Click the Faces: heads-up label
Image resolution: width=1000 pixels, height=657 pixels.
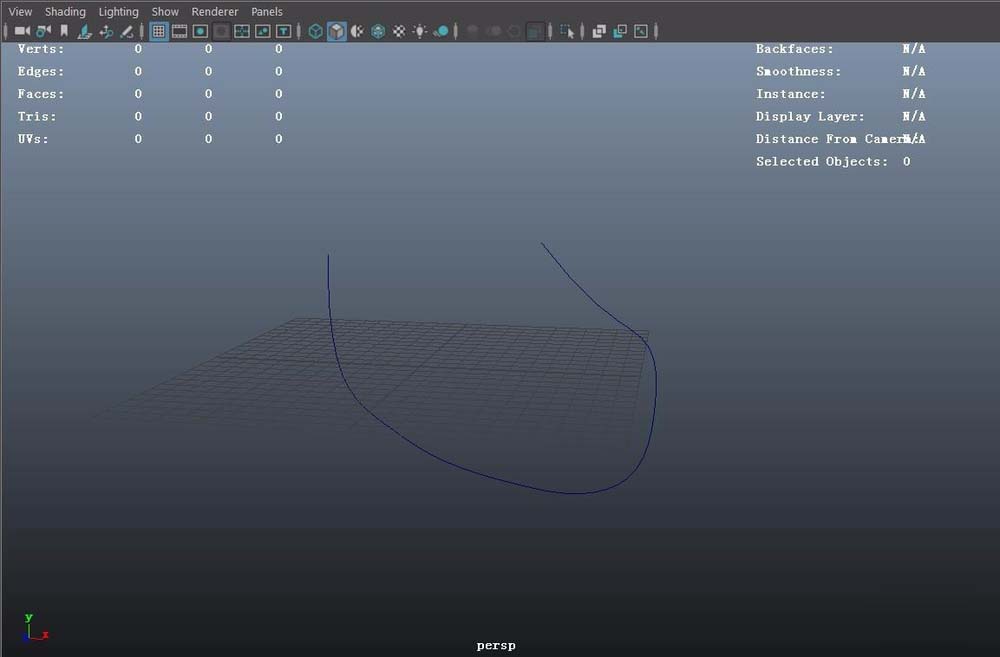coord(41,94)
